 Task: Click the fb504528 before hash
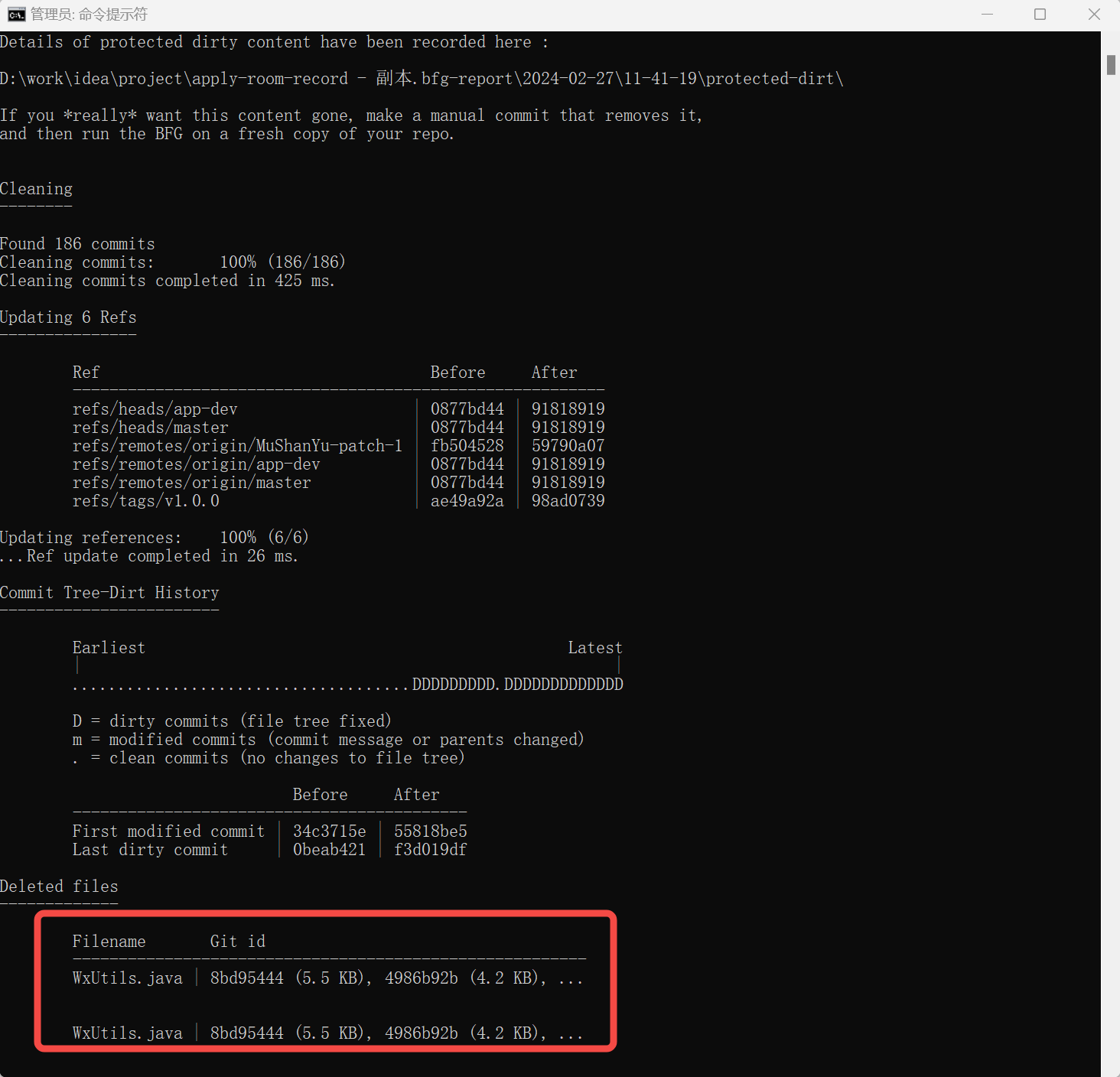click(467, 446)
